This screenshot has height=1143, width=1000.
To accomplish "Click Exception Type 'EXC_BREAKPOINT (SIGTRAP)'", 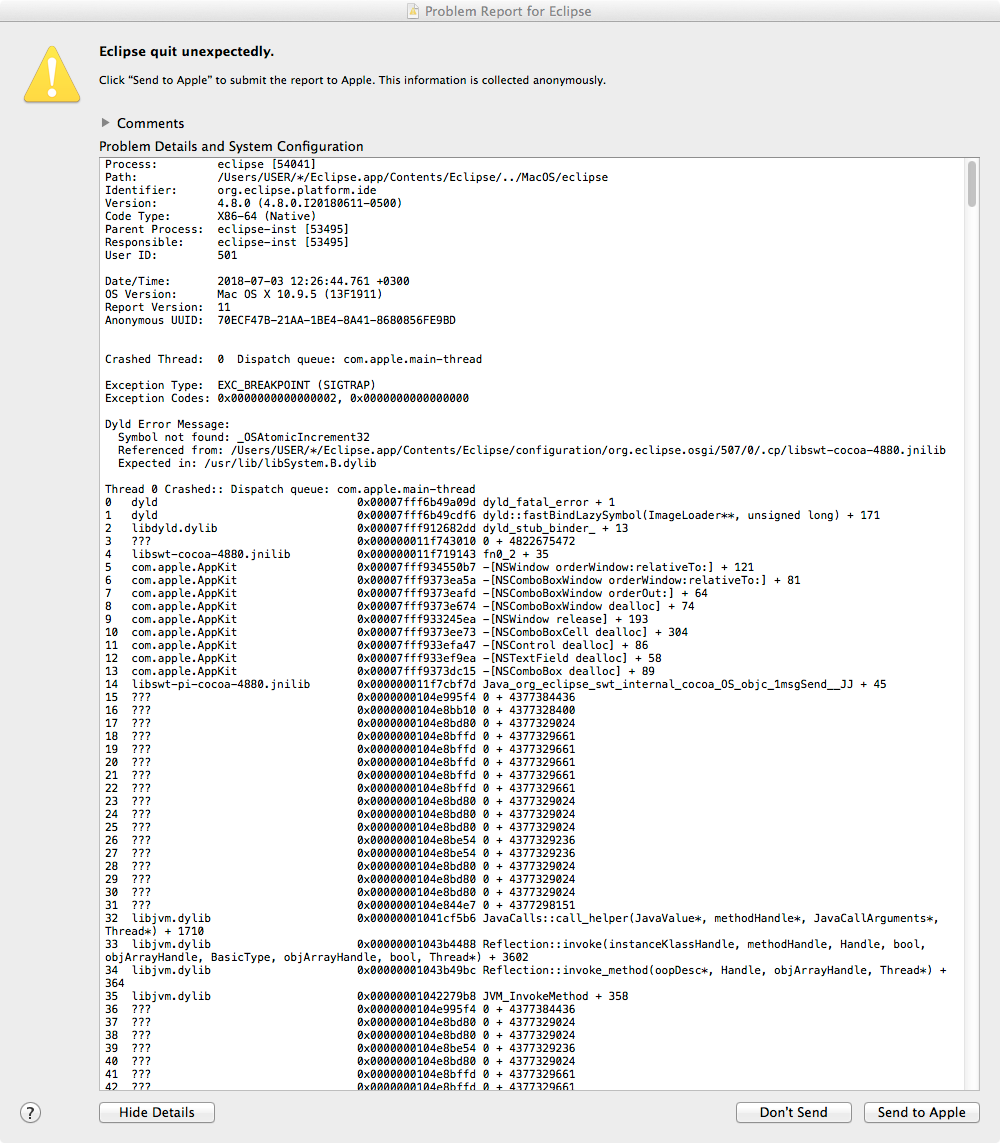I will (297, 385).
